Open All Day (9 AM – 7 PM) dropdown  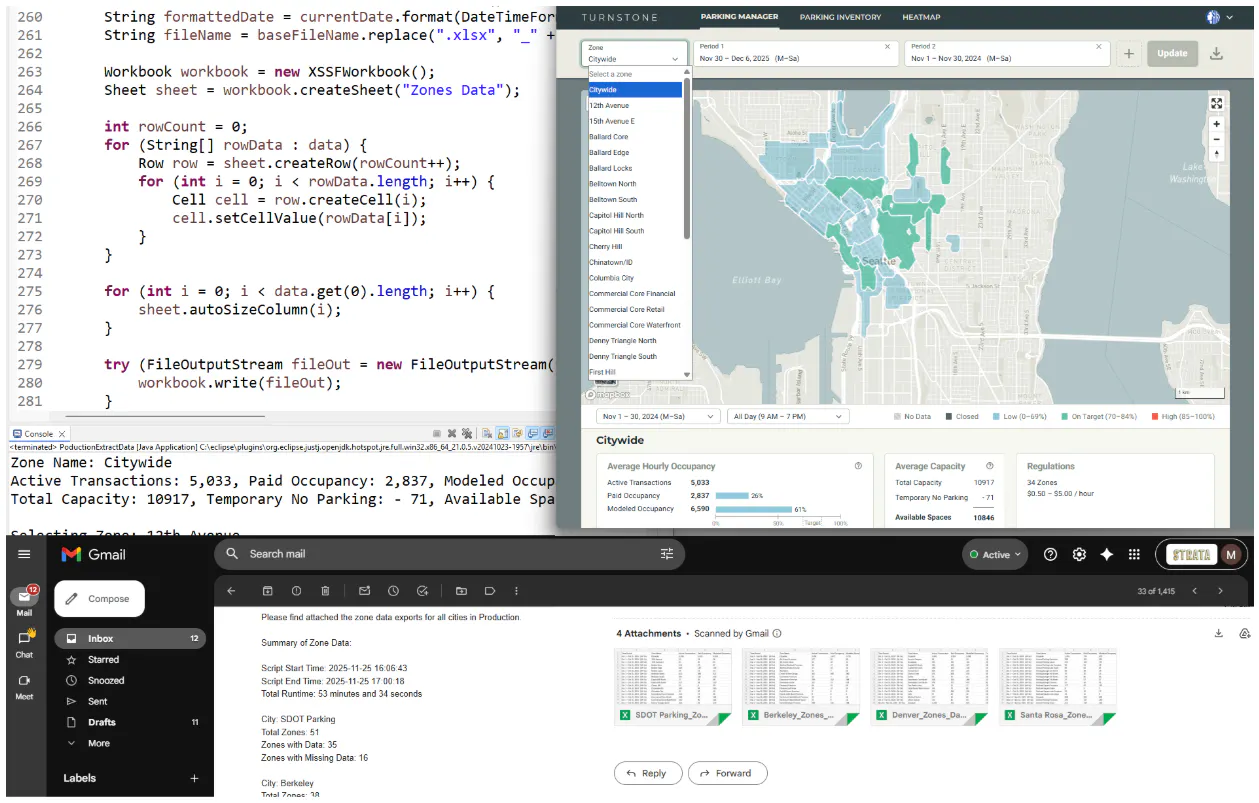788,416
